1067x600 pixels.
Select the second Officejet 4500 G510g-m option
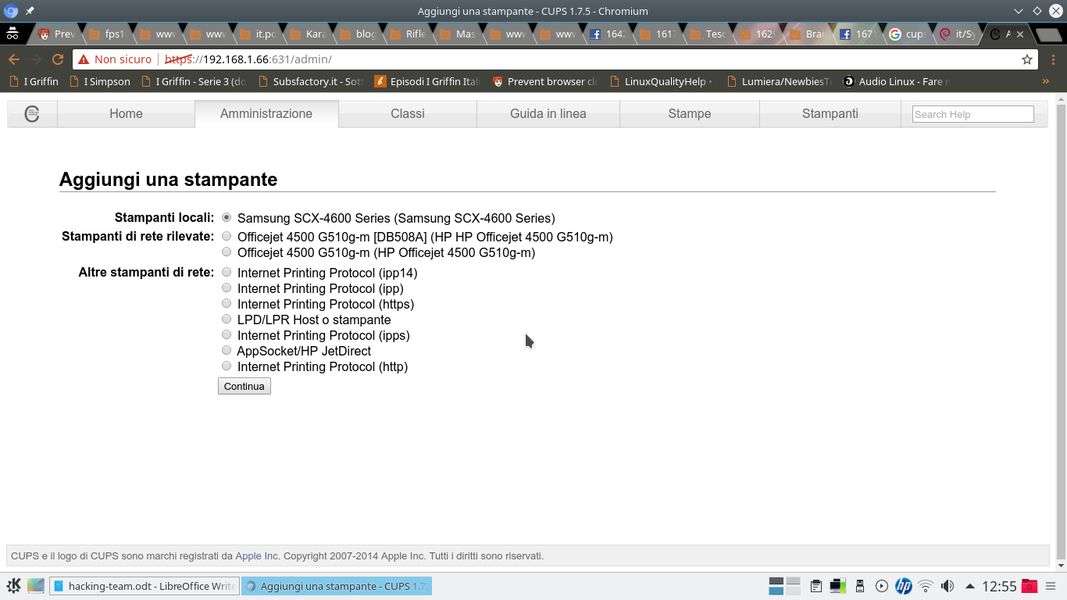[x=227, y=252]
